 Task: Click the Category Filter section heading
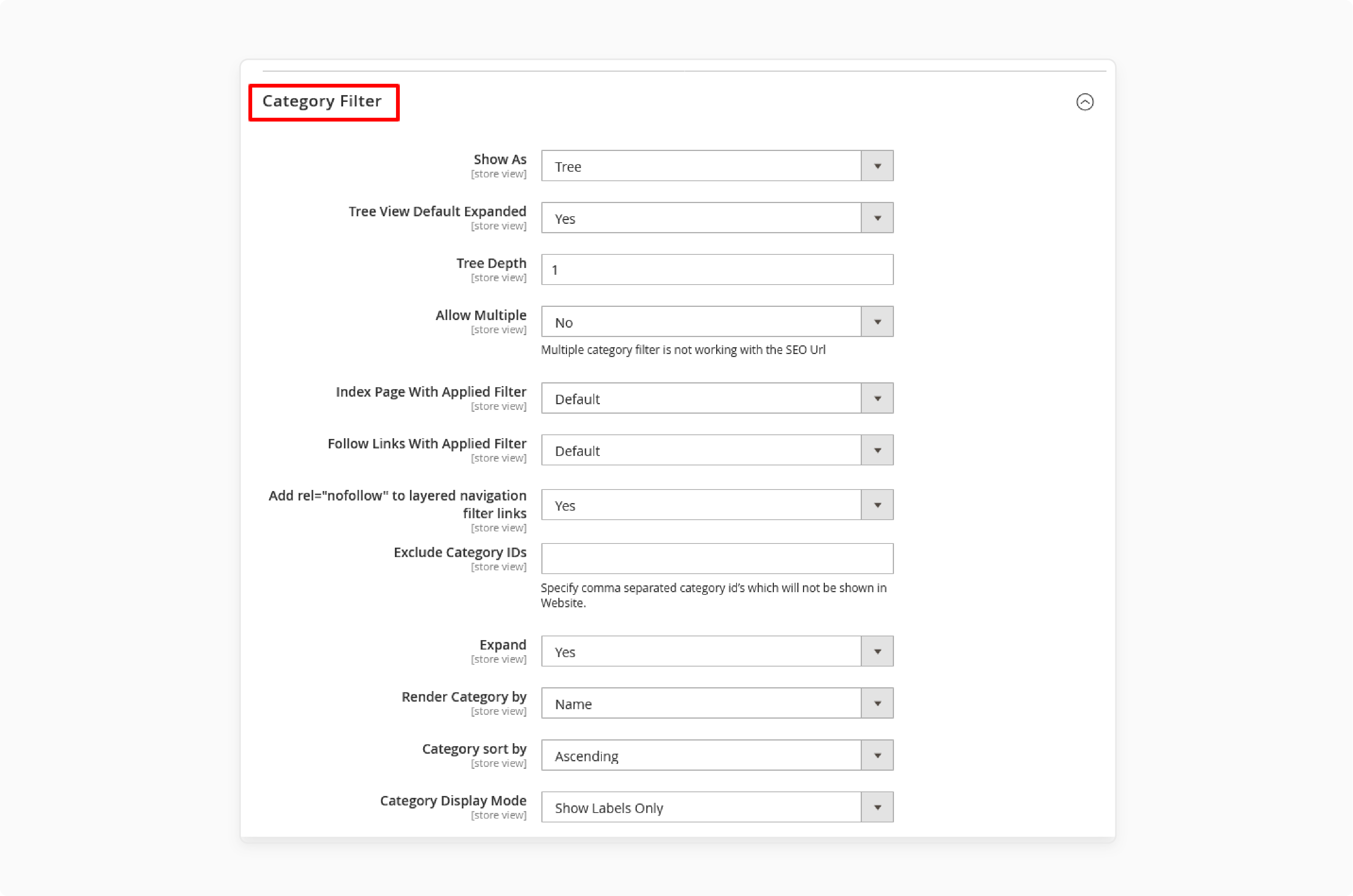[x=322, y=101]
